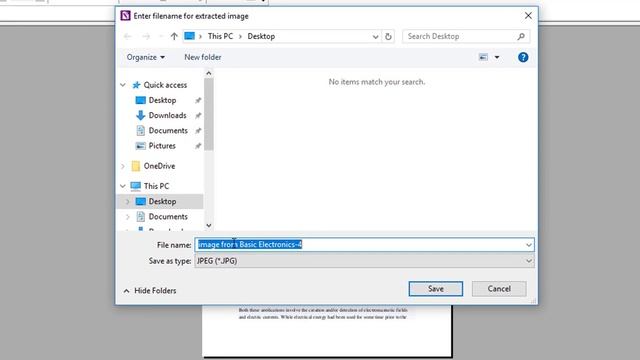Collapse the Quick access group
This screenshot has width=640, height=360.
pos(123,85)
